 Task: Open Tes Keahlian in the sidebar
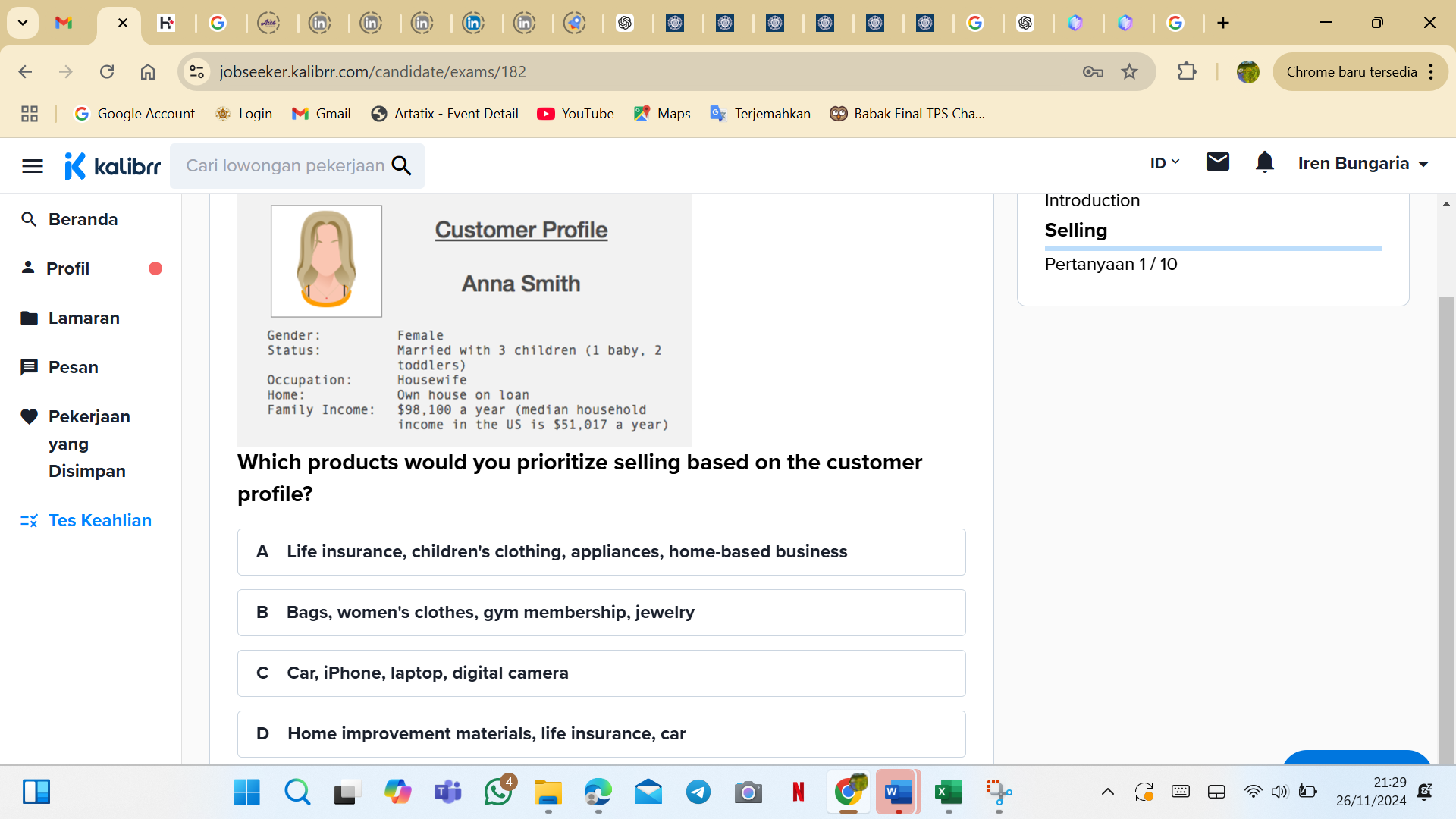[99, 520]
